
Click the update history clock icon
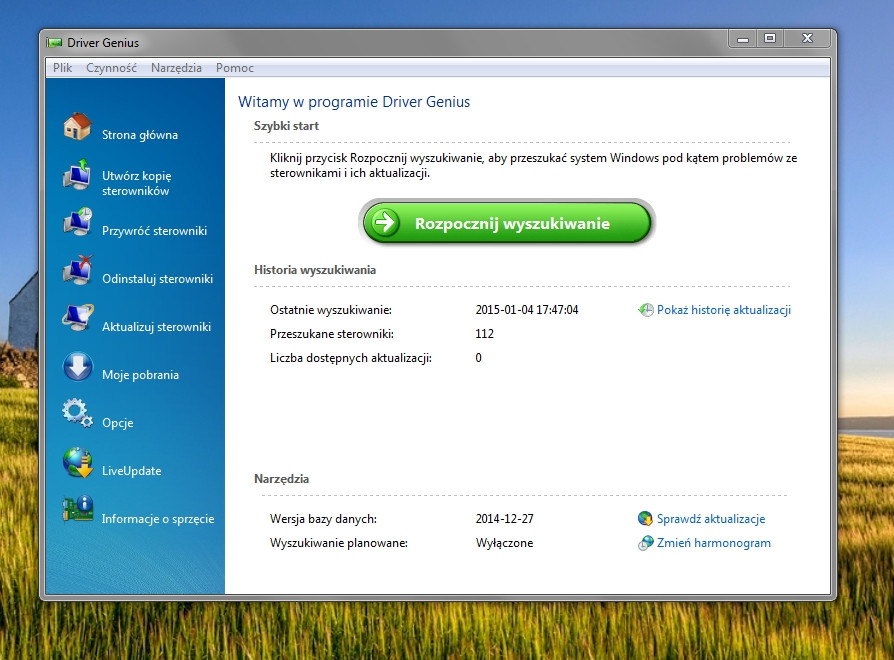tap(645, 310)
